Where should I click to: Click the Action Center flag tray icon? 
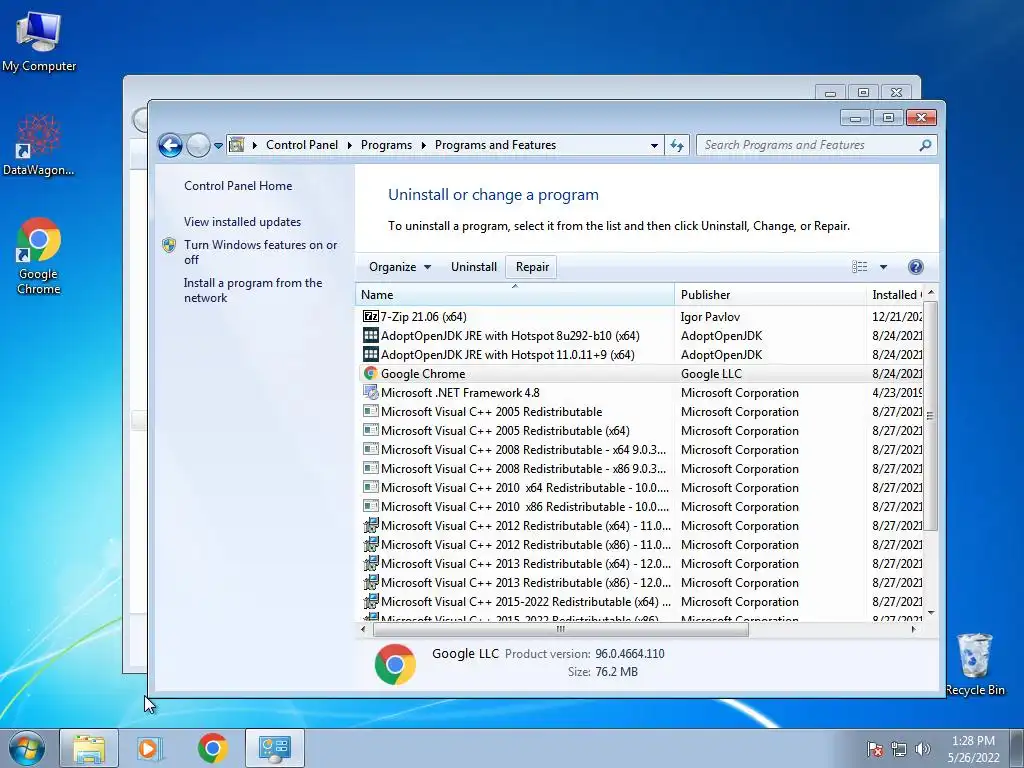point(875,749)
